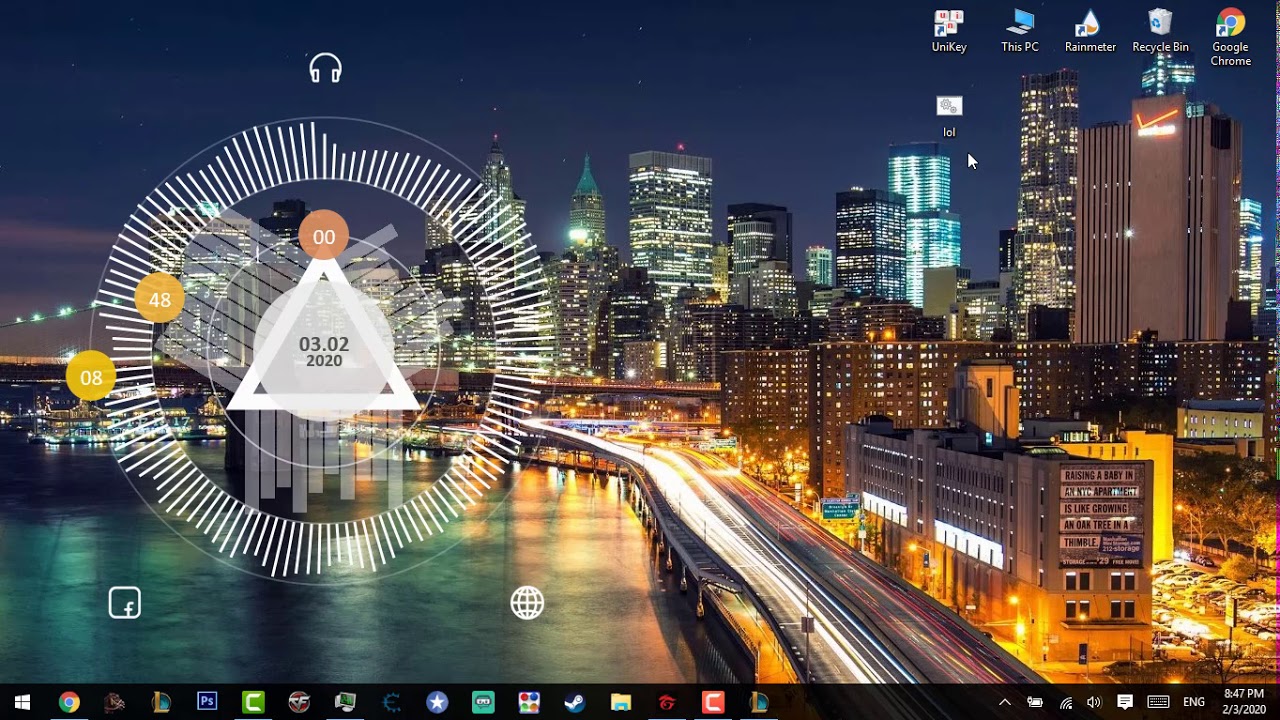Open the calendar from the 8:47 PM clock
Screen dimensions: 1280x720
point(1244,701)
